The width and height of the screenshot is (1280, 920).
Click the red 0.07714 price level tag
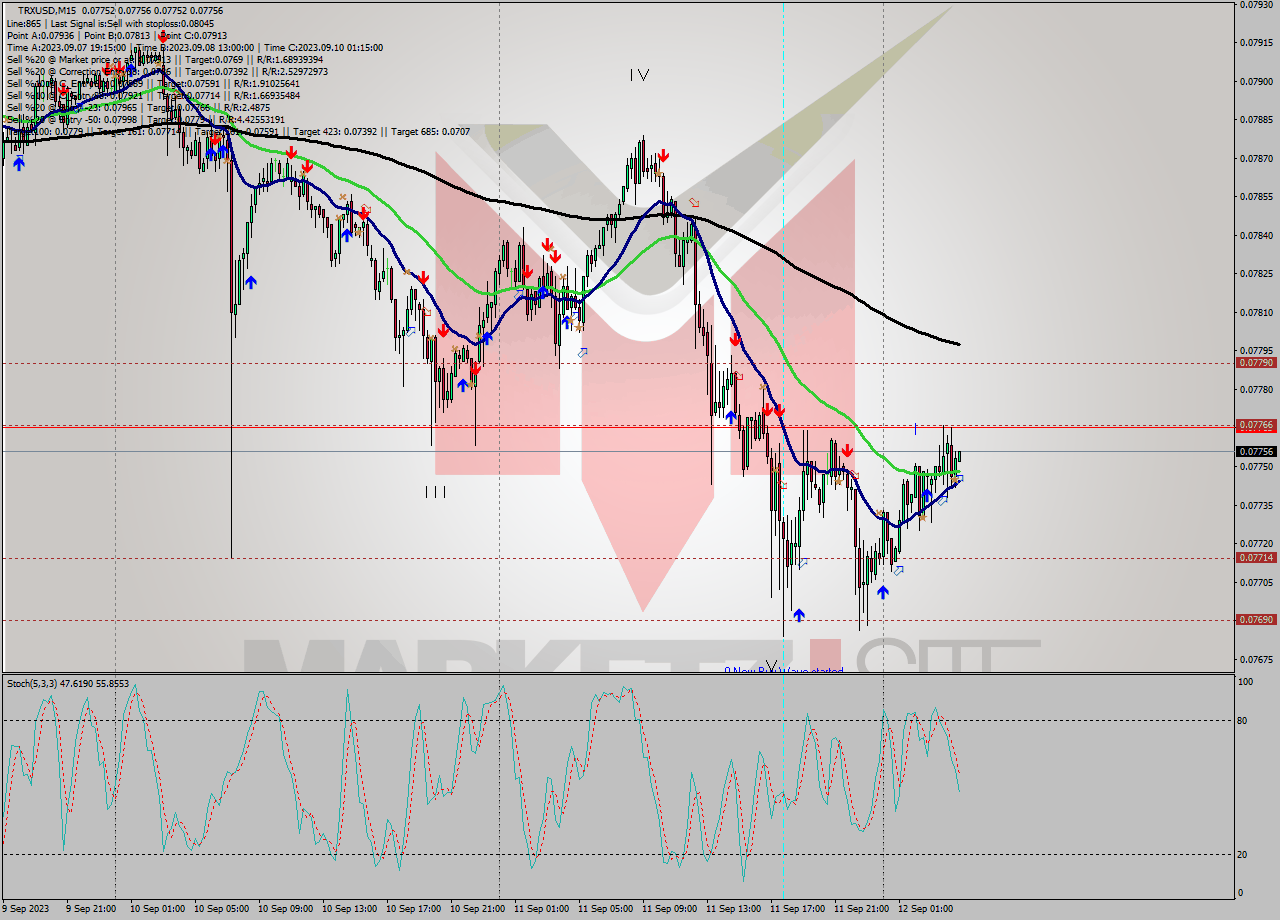coord(1257,558)
